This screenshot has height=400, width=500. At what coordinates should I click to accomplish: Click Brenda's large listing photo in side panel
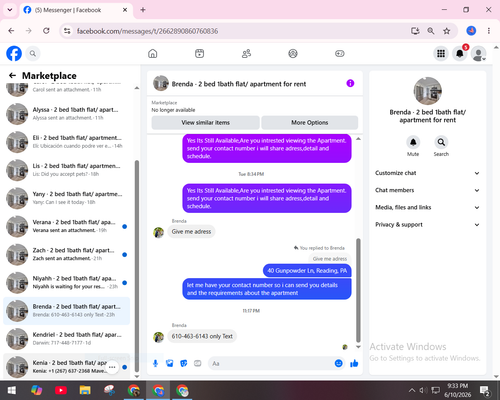[x=428, y=91]
